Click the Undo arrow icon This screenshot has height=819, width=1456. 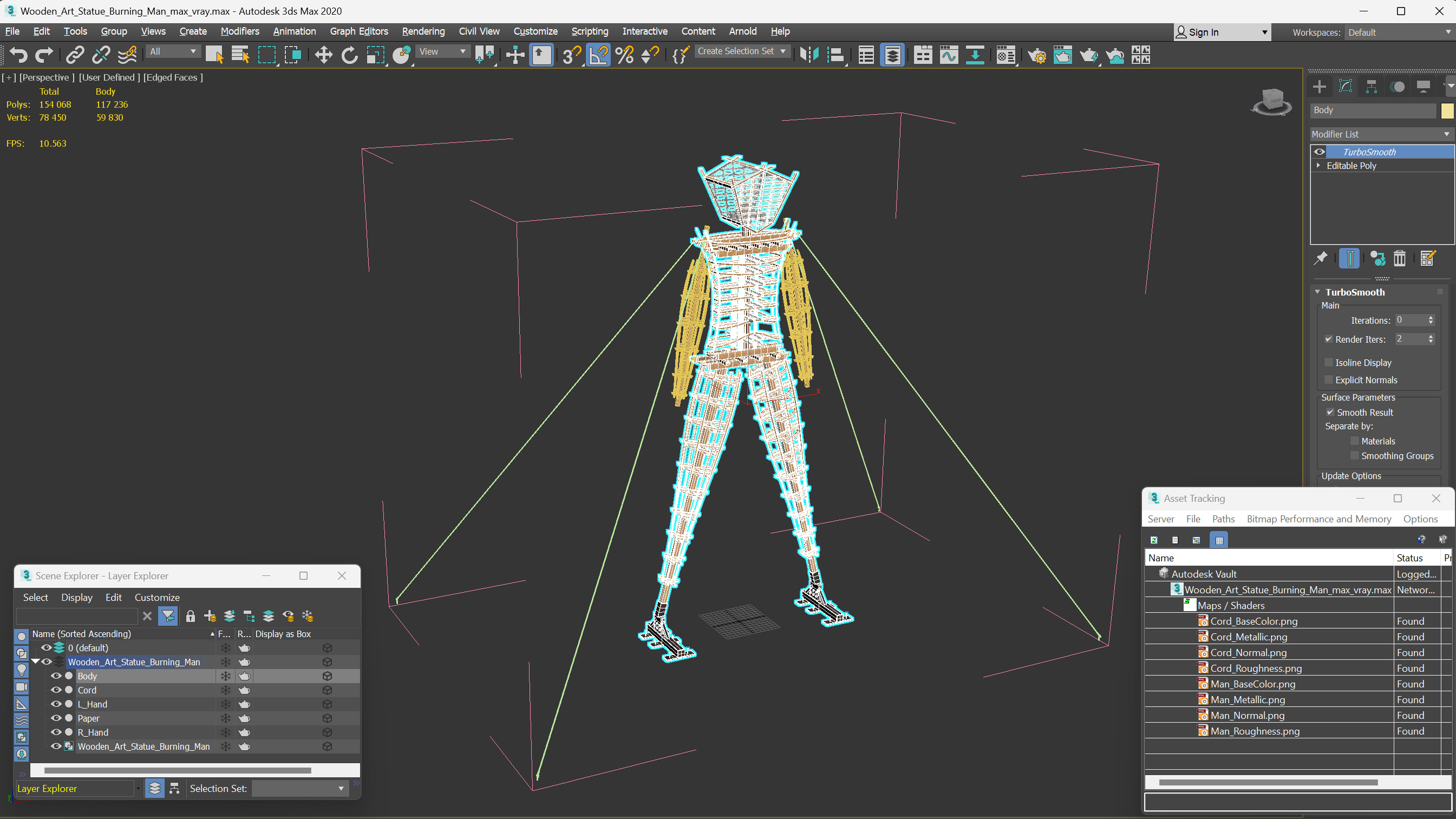[18, 55]
